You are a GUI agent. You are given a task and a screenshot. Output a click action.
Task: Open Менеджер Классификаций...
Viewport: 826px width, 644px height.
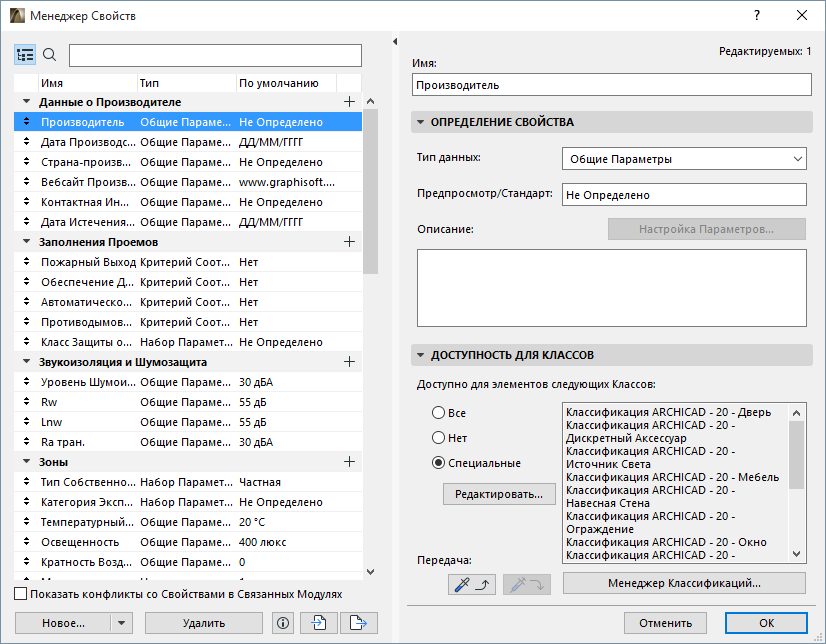[684, 583]
